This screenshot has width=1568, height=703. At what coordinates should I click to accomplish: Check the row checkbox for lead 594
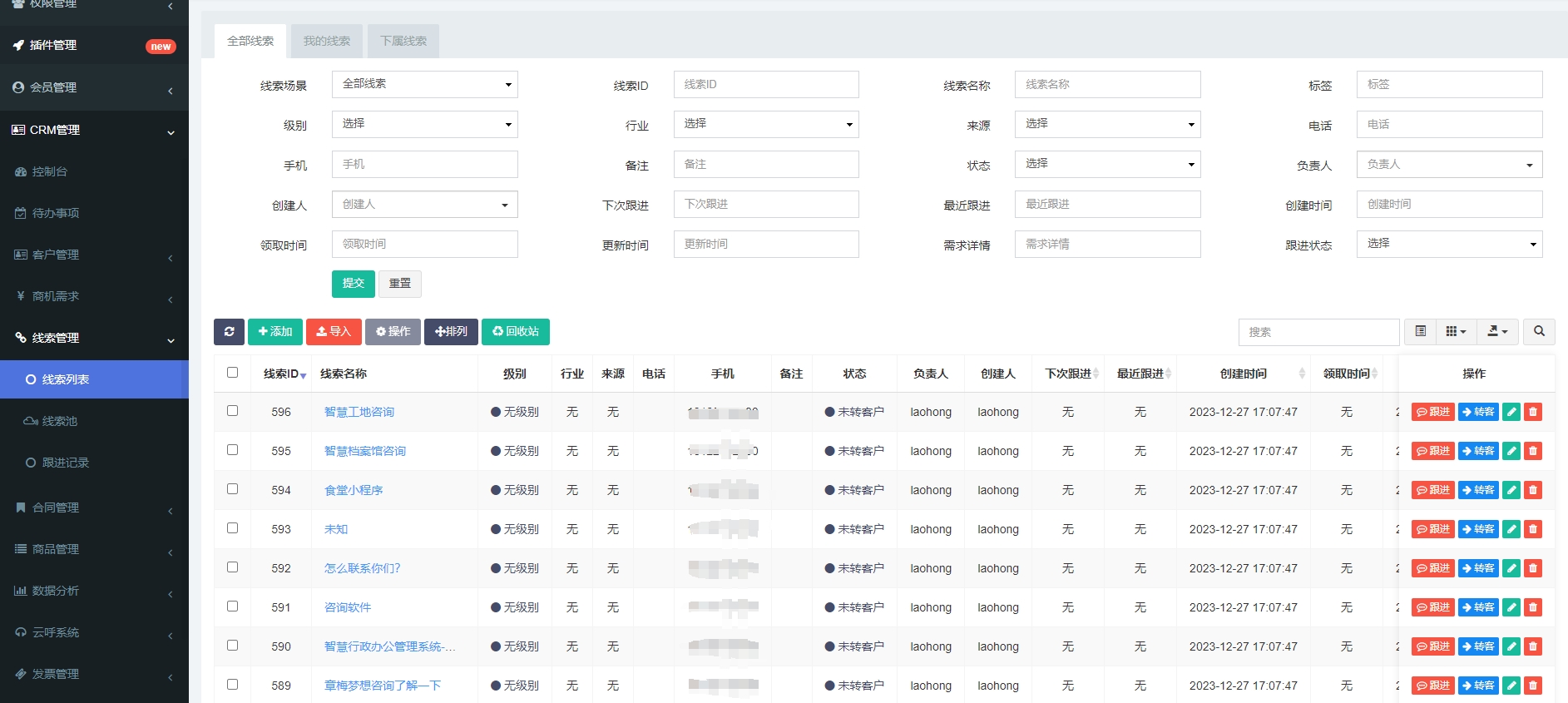233,489
